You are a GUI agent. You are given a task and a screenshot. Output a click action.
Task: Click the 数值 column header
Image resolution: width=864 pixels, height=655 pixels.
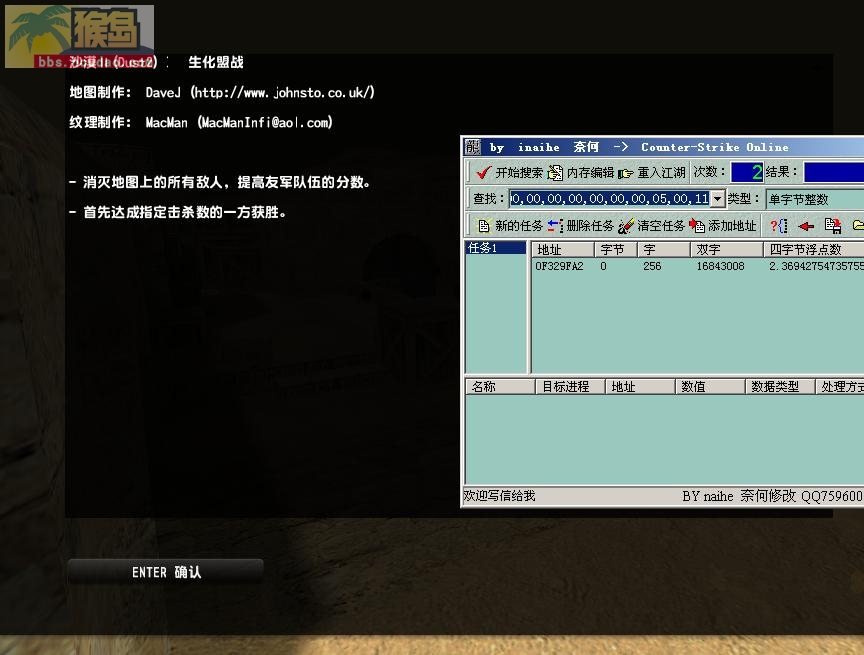[710, 387]
